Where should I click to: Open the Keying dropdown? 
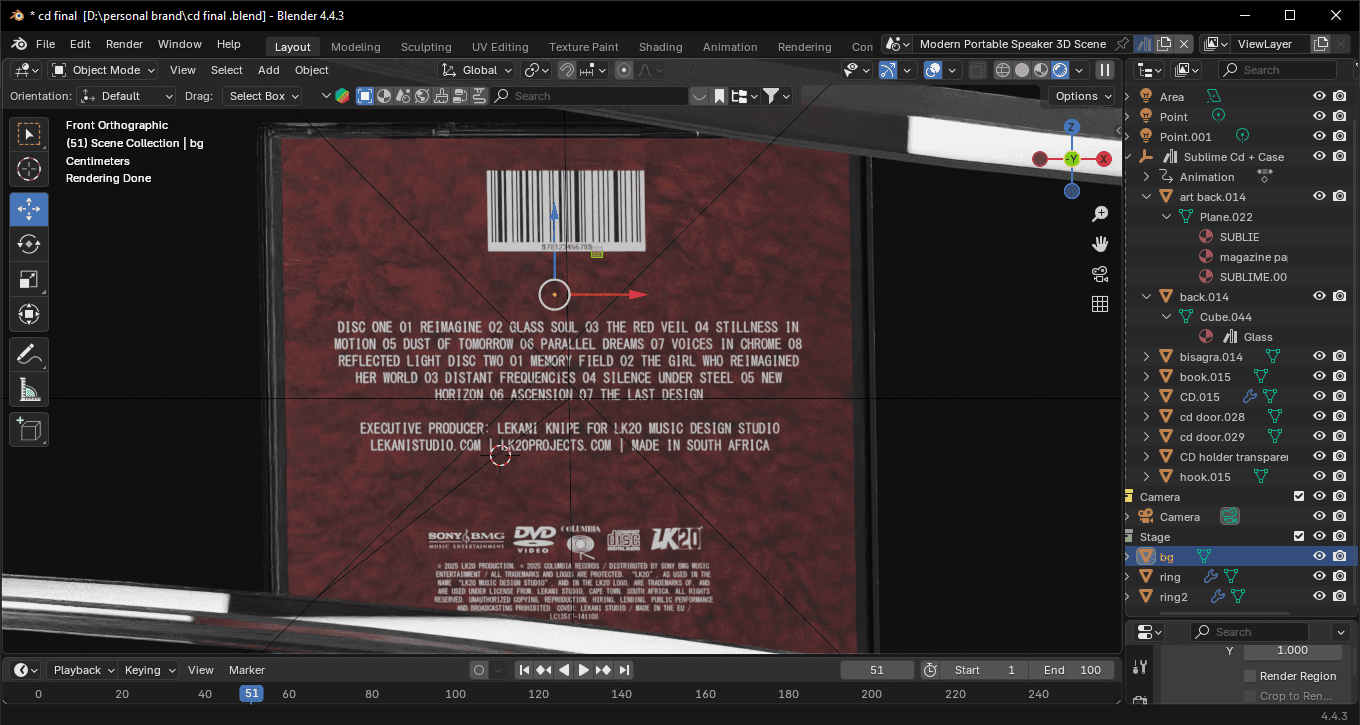149,670
